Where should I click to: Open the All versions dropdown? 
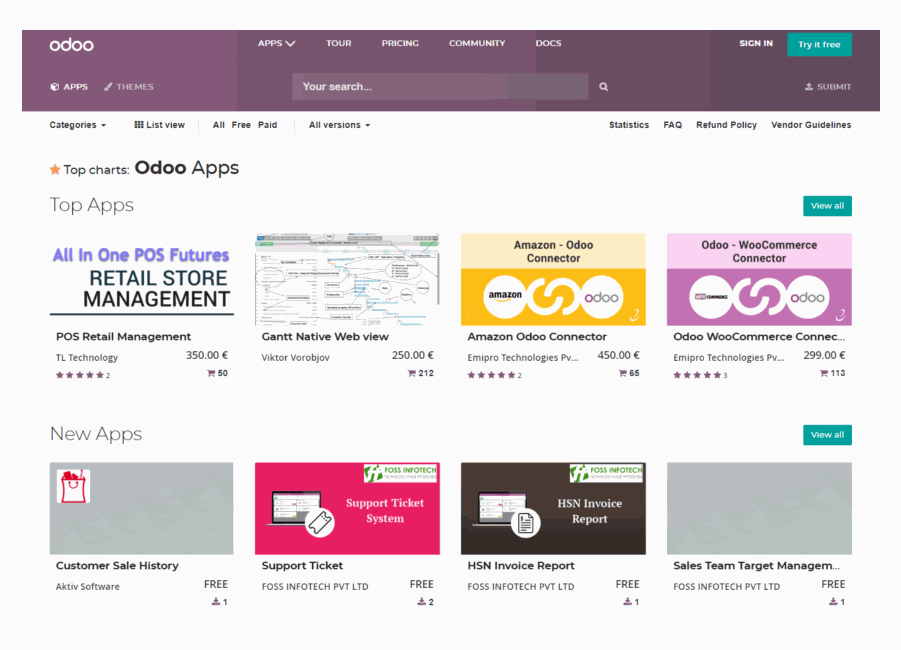(x=339, y=125)
